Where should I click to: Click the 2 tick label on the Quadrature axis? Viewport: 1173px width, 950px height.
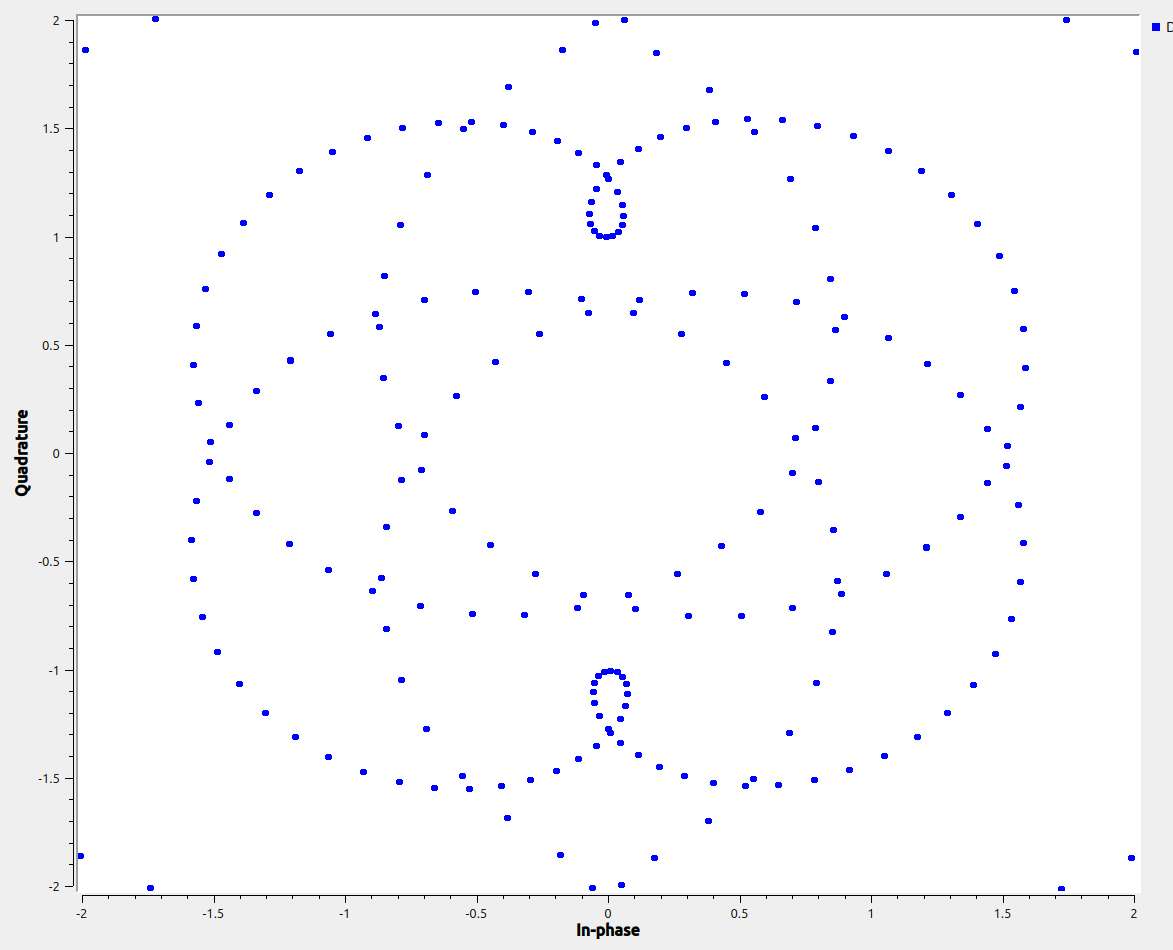tap(56, 21)
